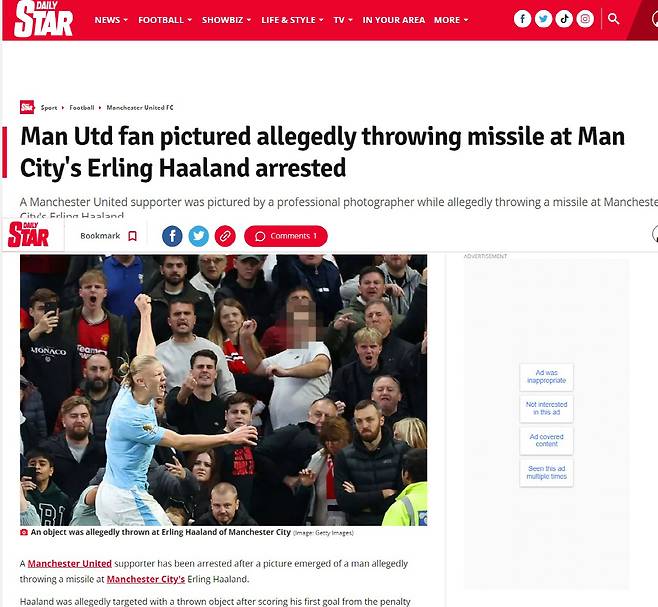This screenshot has height=607, width=658.
Task: Copy article link with the chain icon
Action: tap(225, 236)
